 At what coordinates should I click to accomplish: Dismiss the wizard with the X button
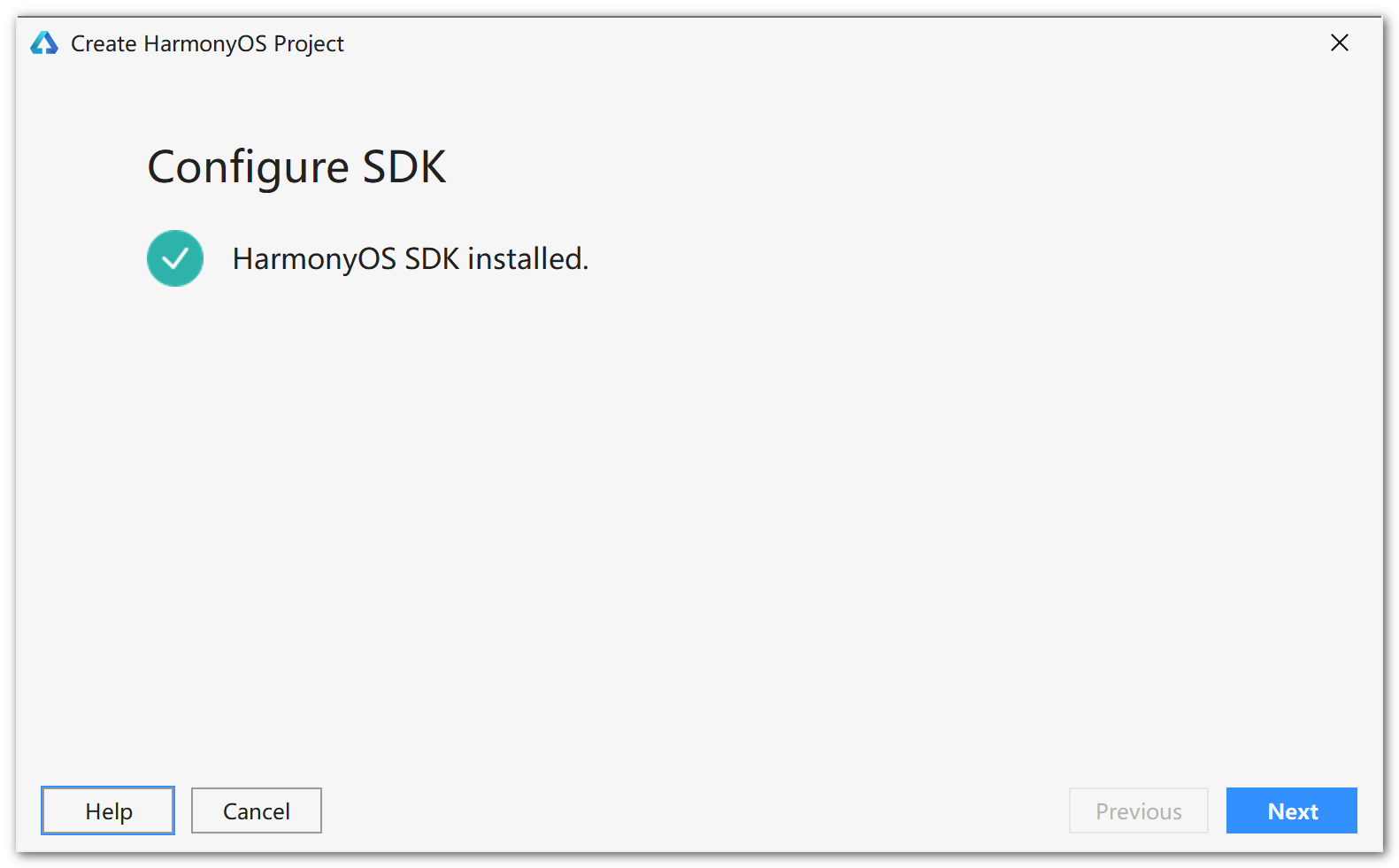[1340, 42]
